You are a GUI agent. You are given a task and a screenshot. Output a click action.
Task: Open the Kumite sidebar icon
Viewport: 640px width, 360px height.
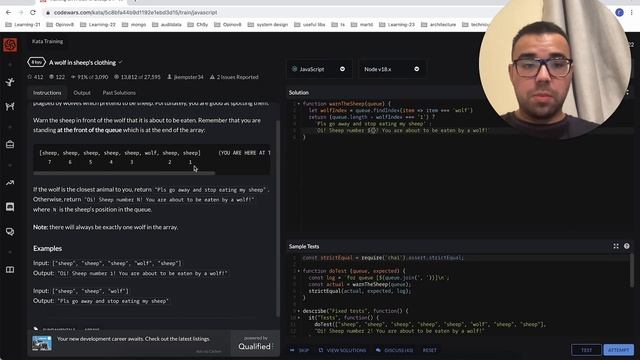[10, 107]
